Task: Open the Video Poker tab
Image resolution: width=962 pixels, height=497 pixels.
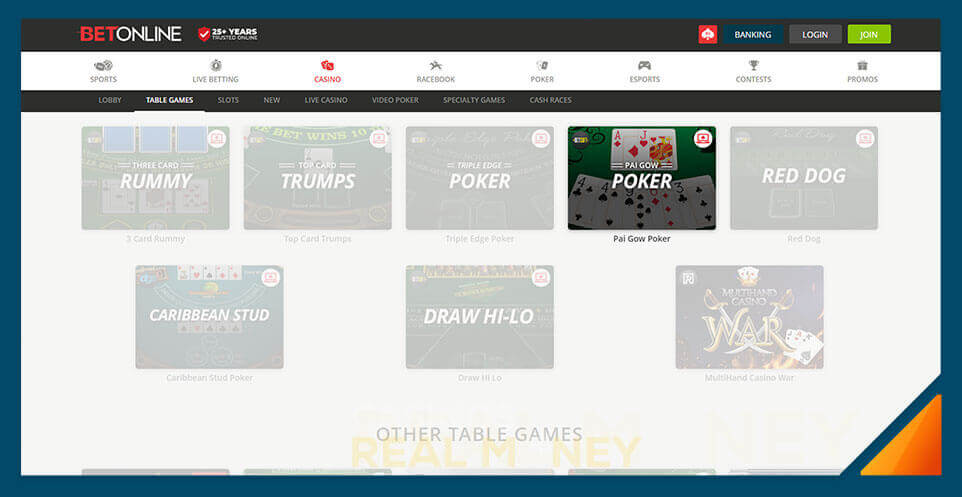Action: click(x=395, y=100)
